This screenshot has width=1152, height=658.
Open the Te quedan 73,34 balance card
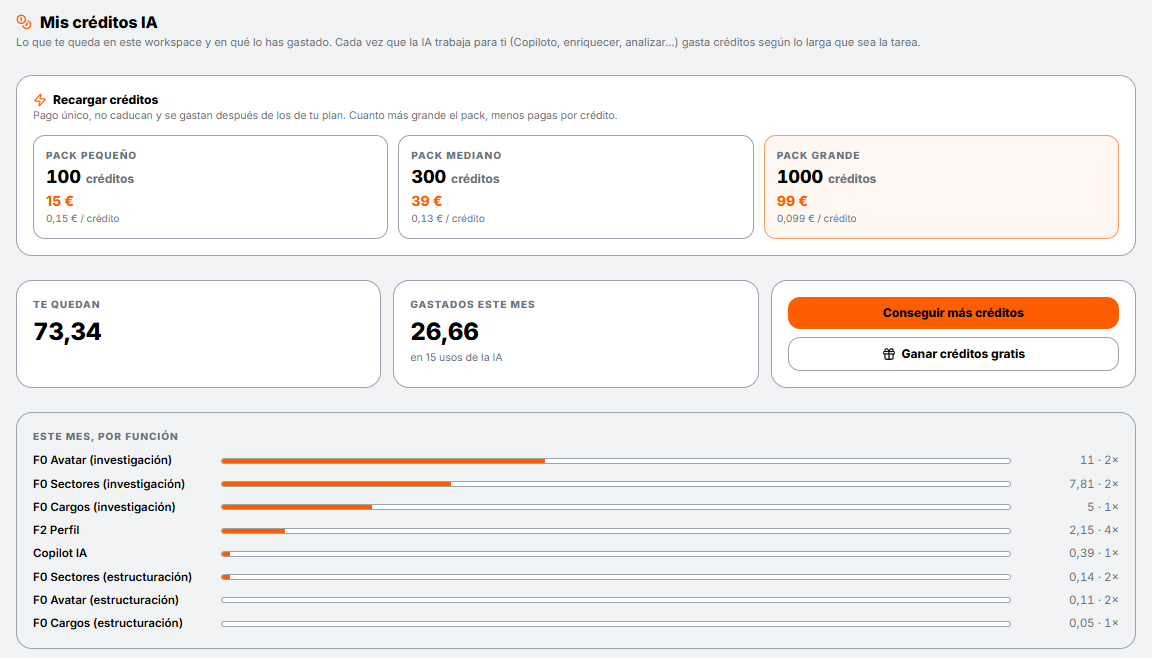coord(198,334)
